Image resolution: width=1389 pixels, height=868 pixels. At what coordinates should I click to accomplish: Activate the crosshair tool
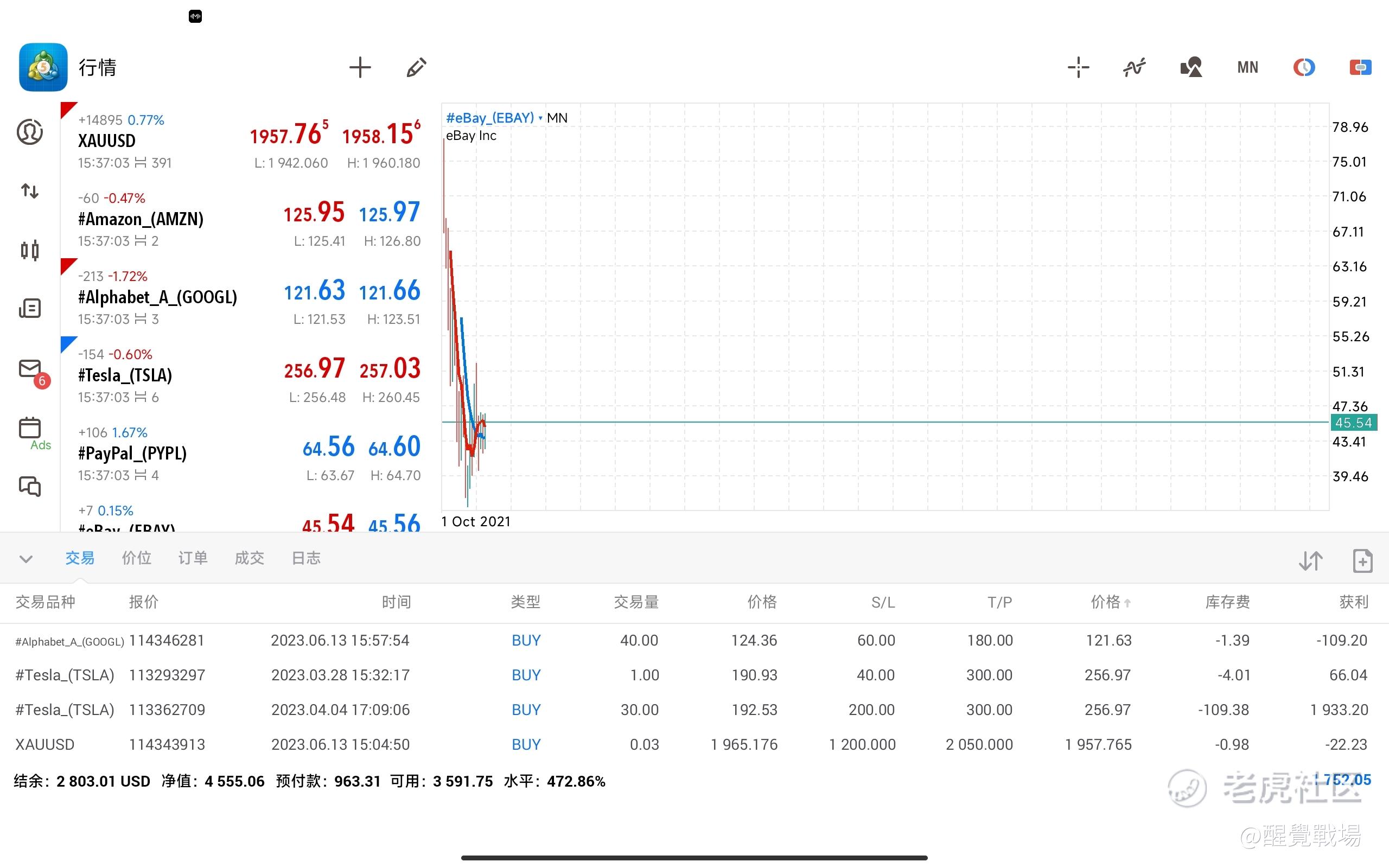click(1078, 67)
